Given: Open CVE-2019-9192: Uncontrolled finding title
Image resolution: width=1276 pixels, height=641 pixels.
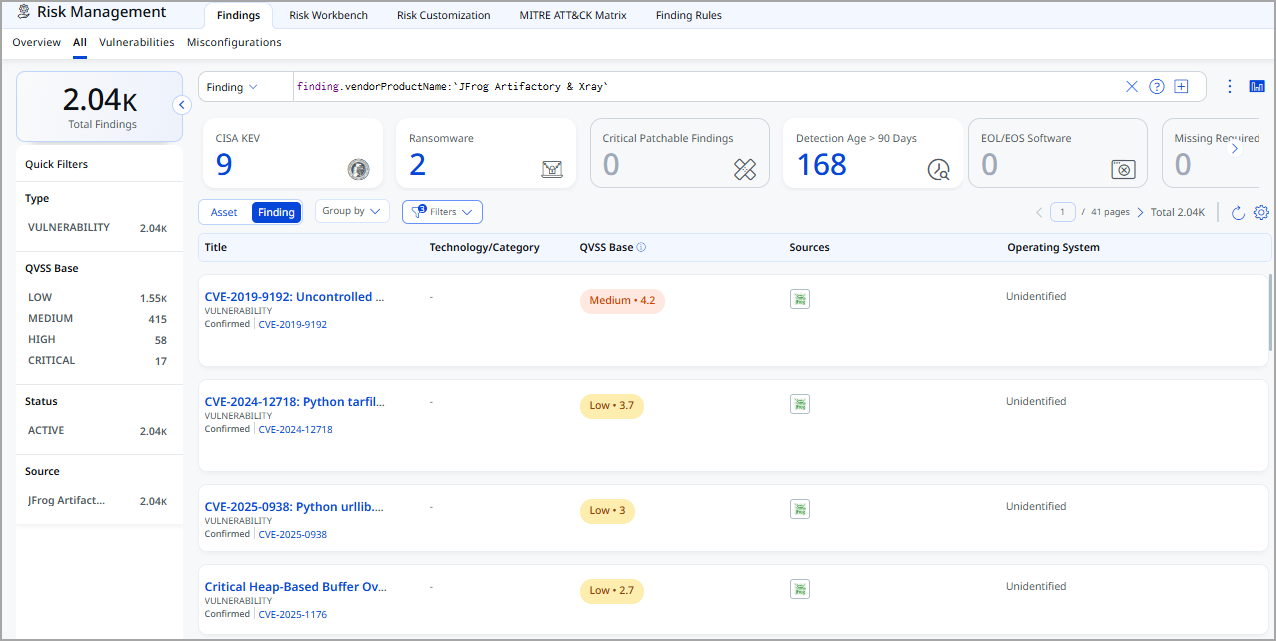Looking at the screenshot, I should point(294,297).
